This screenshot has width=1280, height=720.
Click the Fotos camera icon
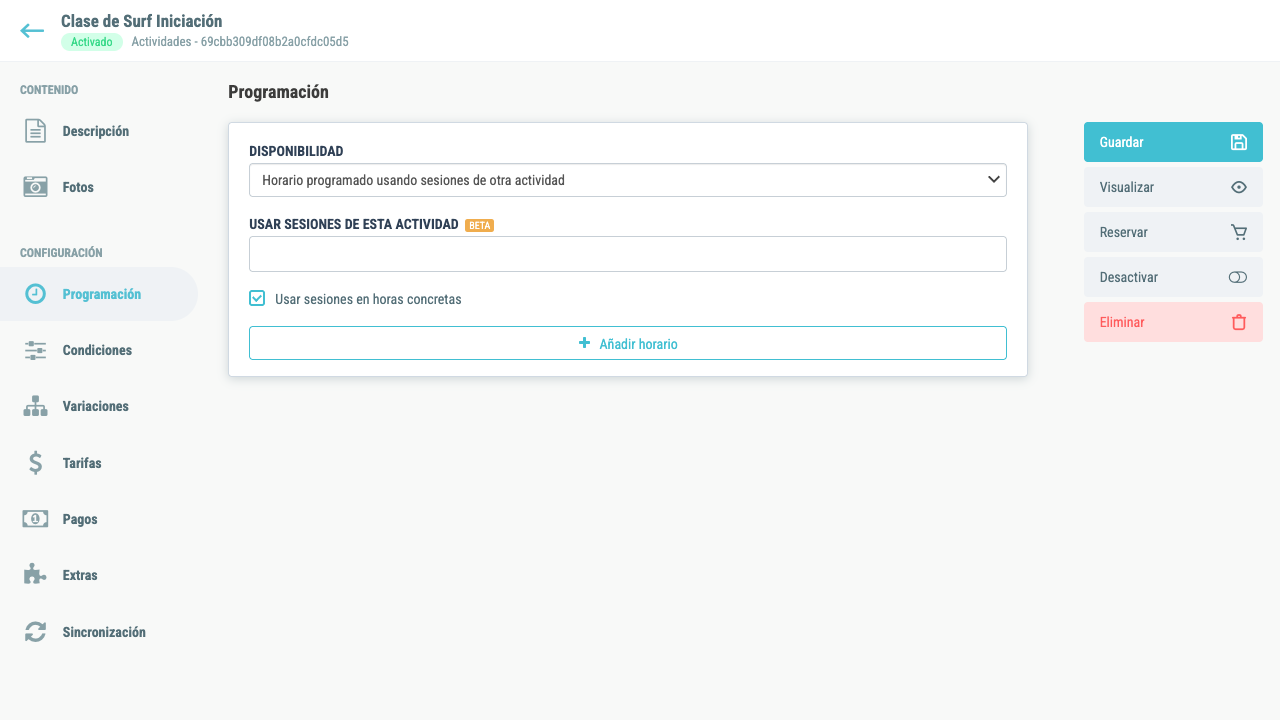click(35, 187)
